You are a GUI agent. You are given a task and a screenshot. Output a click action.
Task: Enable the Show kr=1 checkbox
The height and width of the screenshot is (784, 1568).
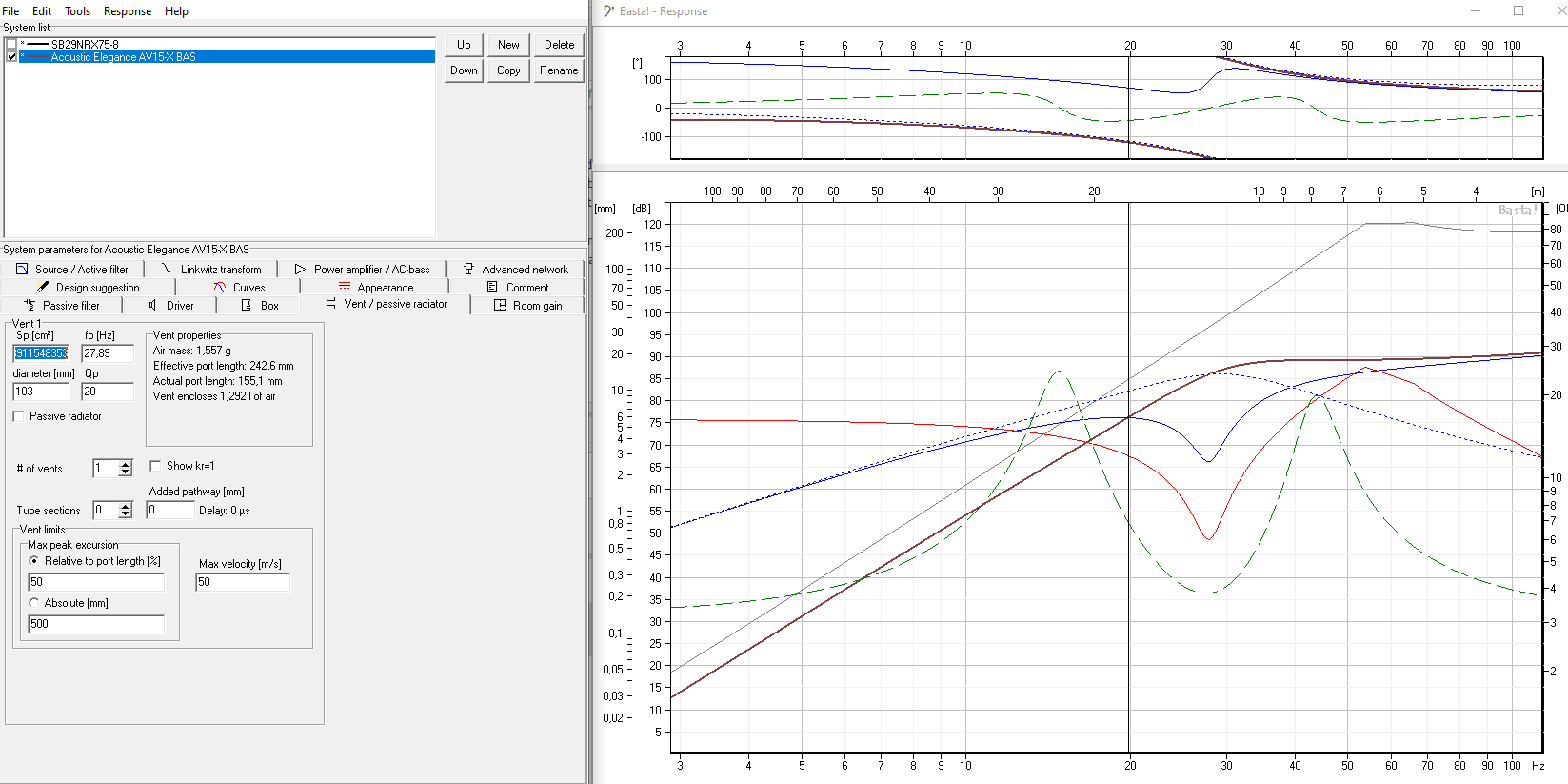155,466
